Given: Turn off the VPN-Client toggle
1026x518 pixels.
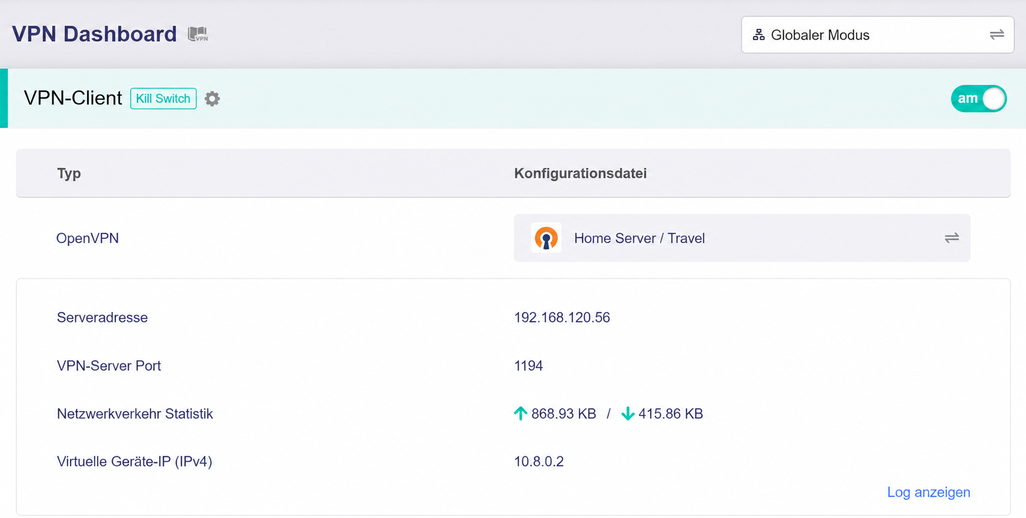Looking at the screenshot, I should point(978,99).
